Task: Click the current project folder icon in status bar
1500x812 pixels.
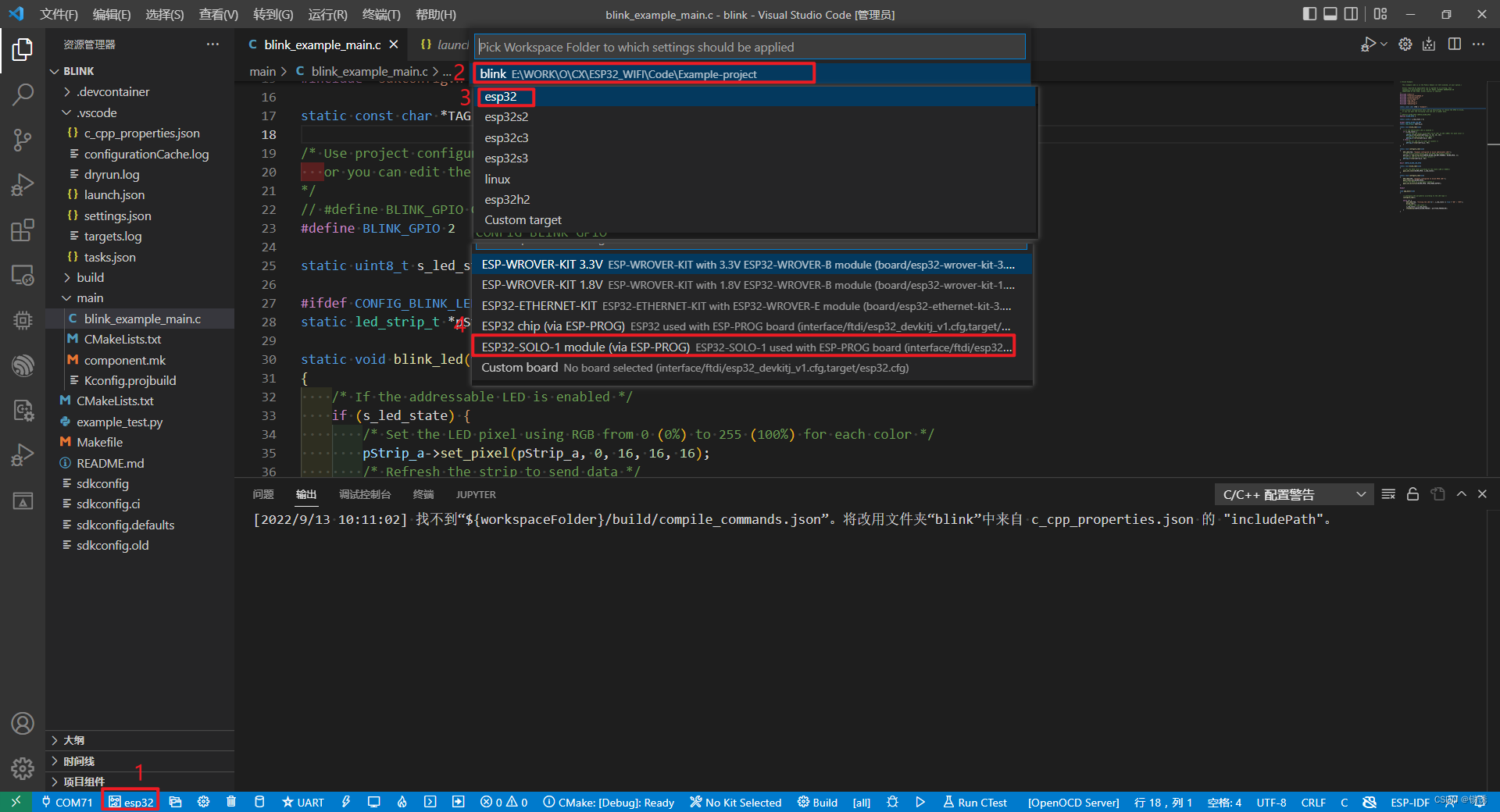Action: coord(175,802)
